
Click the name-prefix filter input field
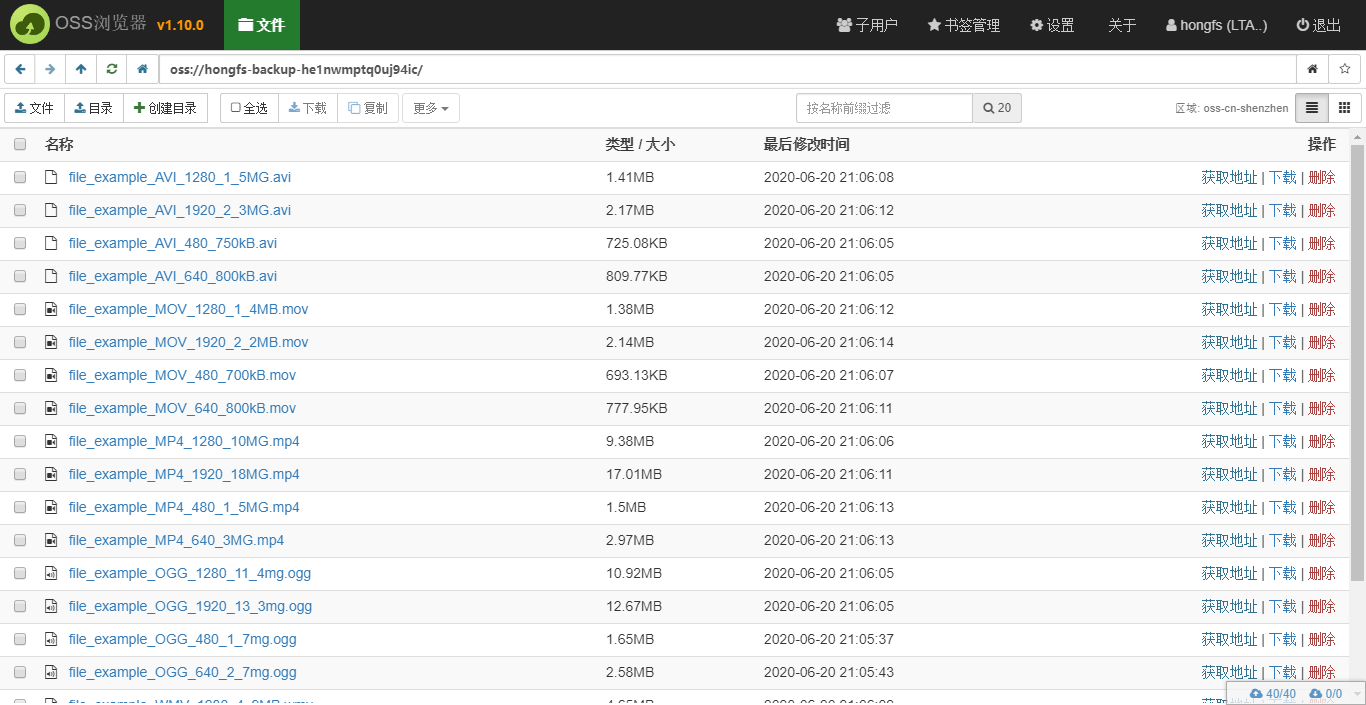pyautogui.click(x=884, y=108)
